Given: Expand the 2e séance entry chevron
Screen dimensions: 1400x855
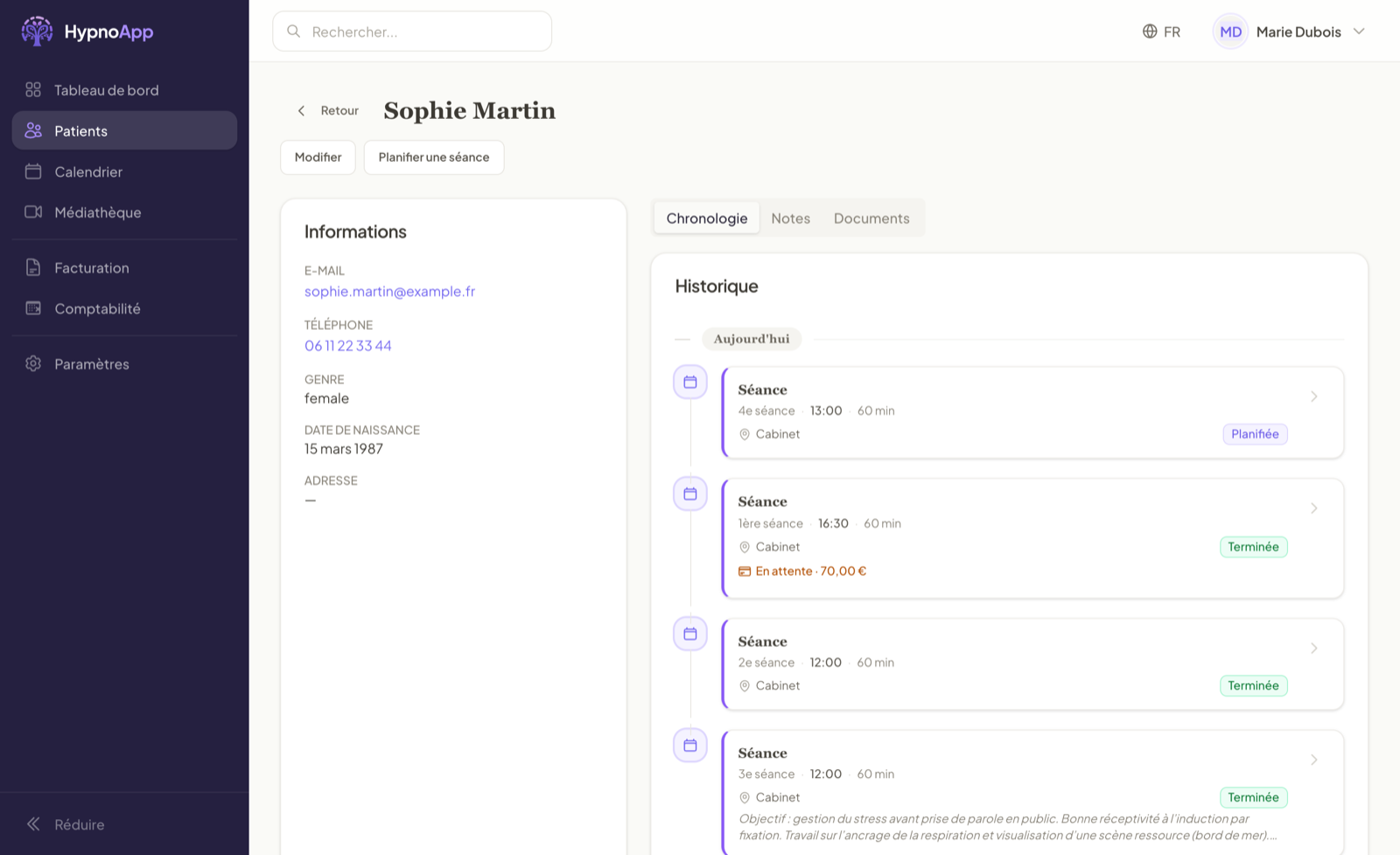Looking at the screenshot, I should [x=1314, y=648].
